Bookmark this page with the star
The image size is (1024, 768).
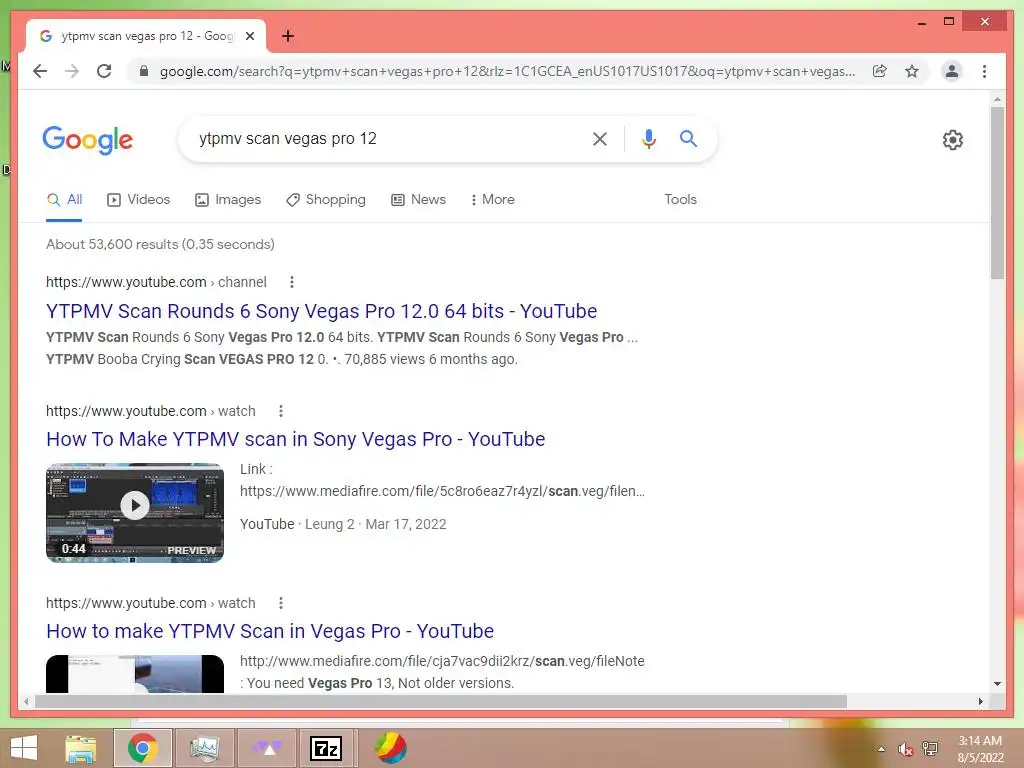pyautogui.click(x=912, y=71)
